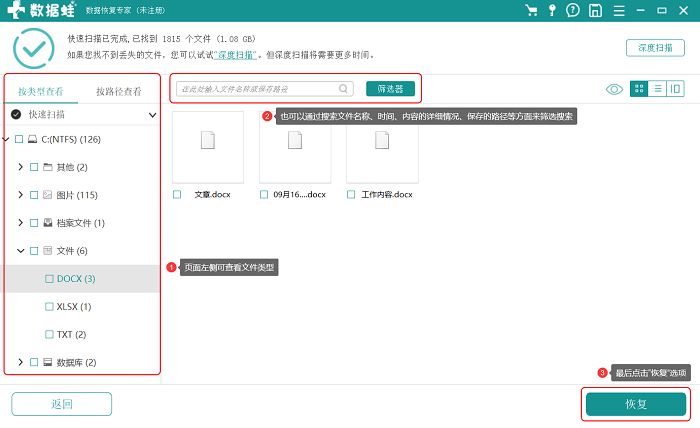The width and height of the screenshot is (700, 428).
Task: Check the 数据库 (2) checkbox
Action: 34,362
